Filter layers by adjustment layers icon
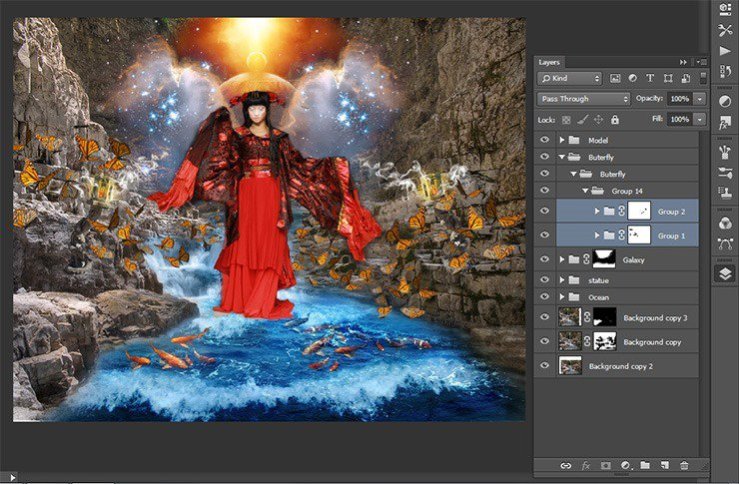Image resolution: width=739 pixels, height=484 pixels. 632,78
